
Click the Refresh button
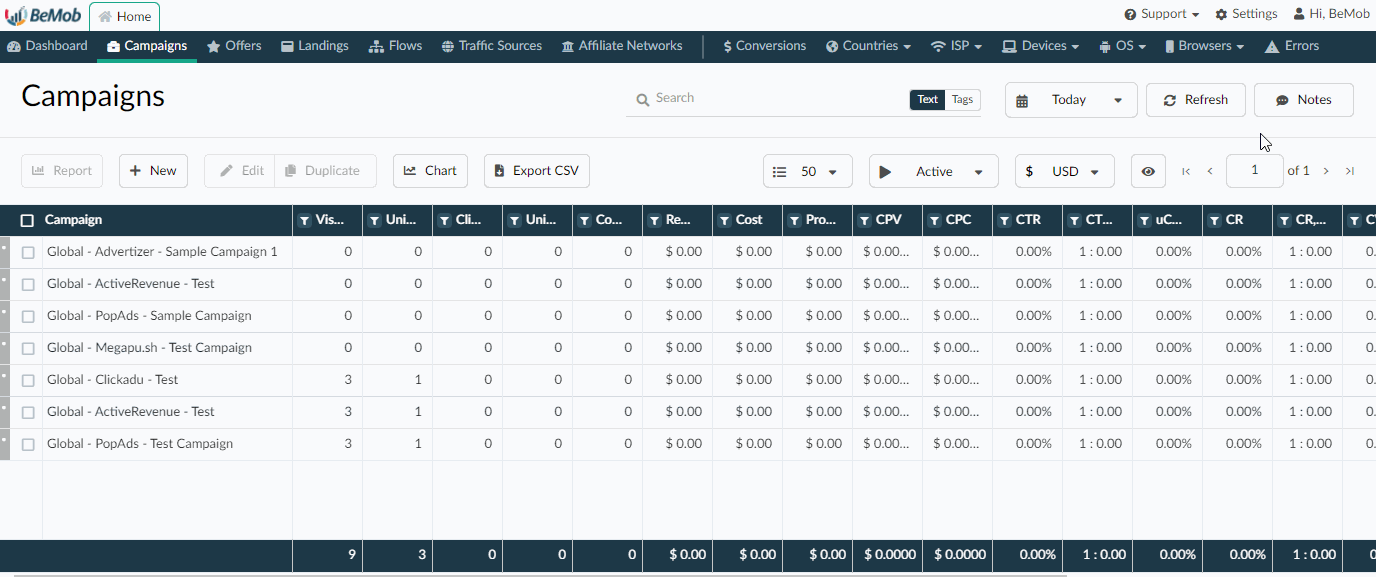tap(1196, 100)
